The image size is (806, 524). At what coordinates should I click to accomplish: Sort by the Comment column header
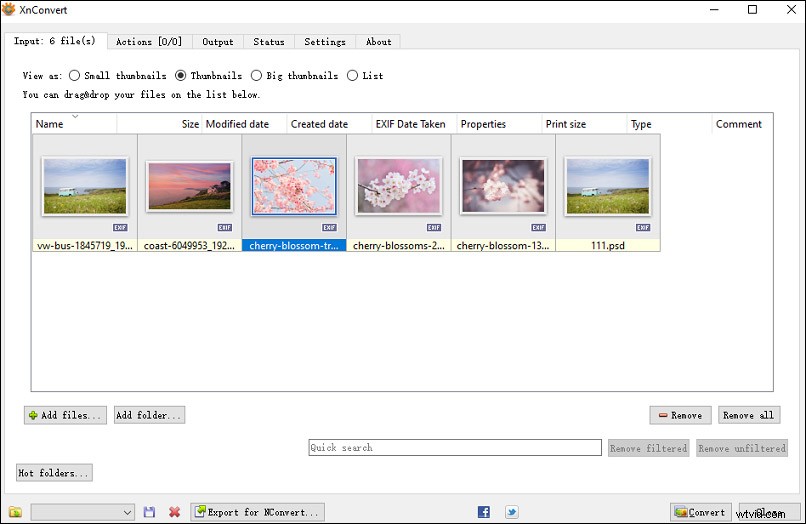(x=742, y=124)
